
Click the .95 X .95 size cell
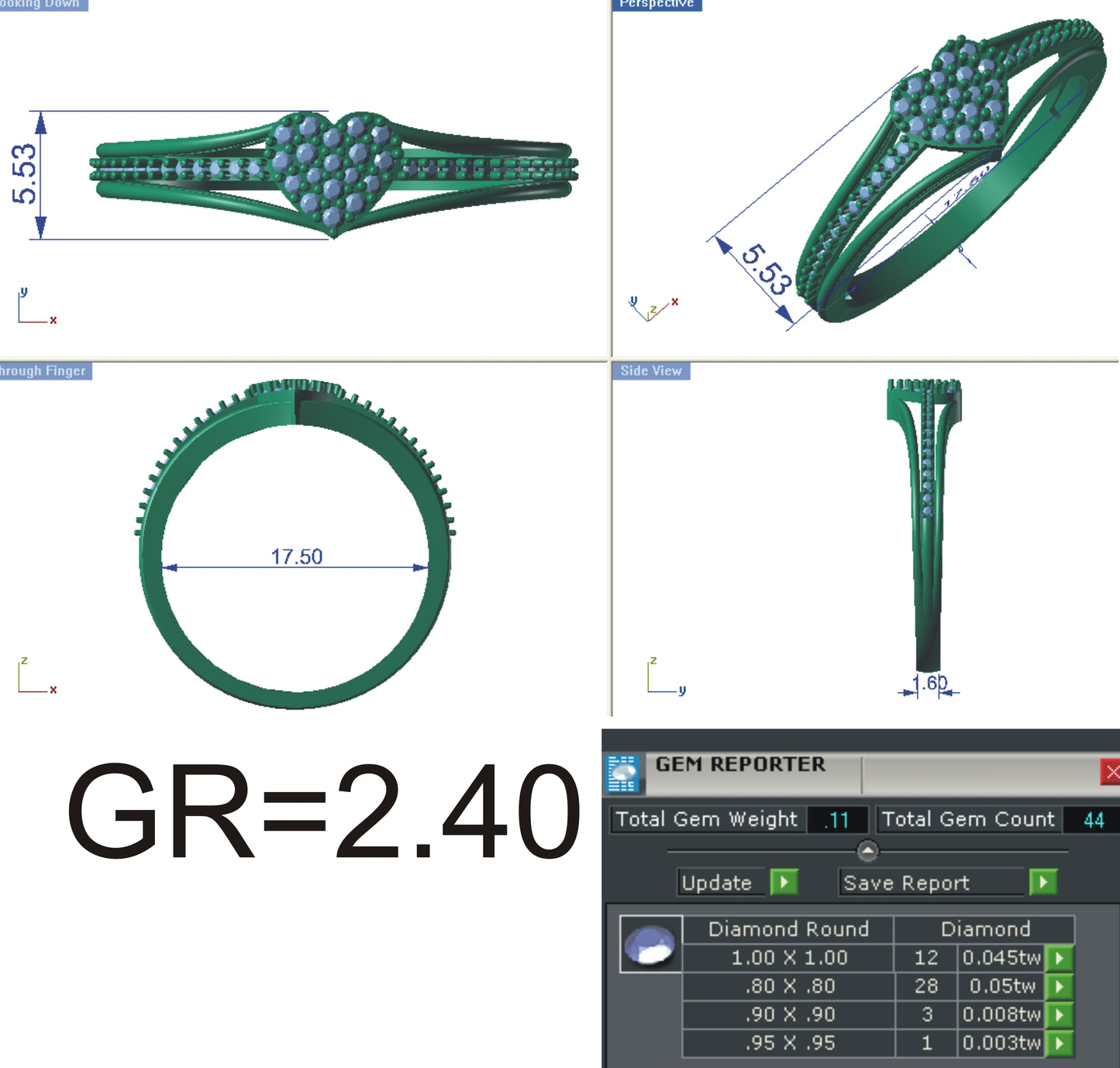pos(789,1042)
